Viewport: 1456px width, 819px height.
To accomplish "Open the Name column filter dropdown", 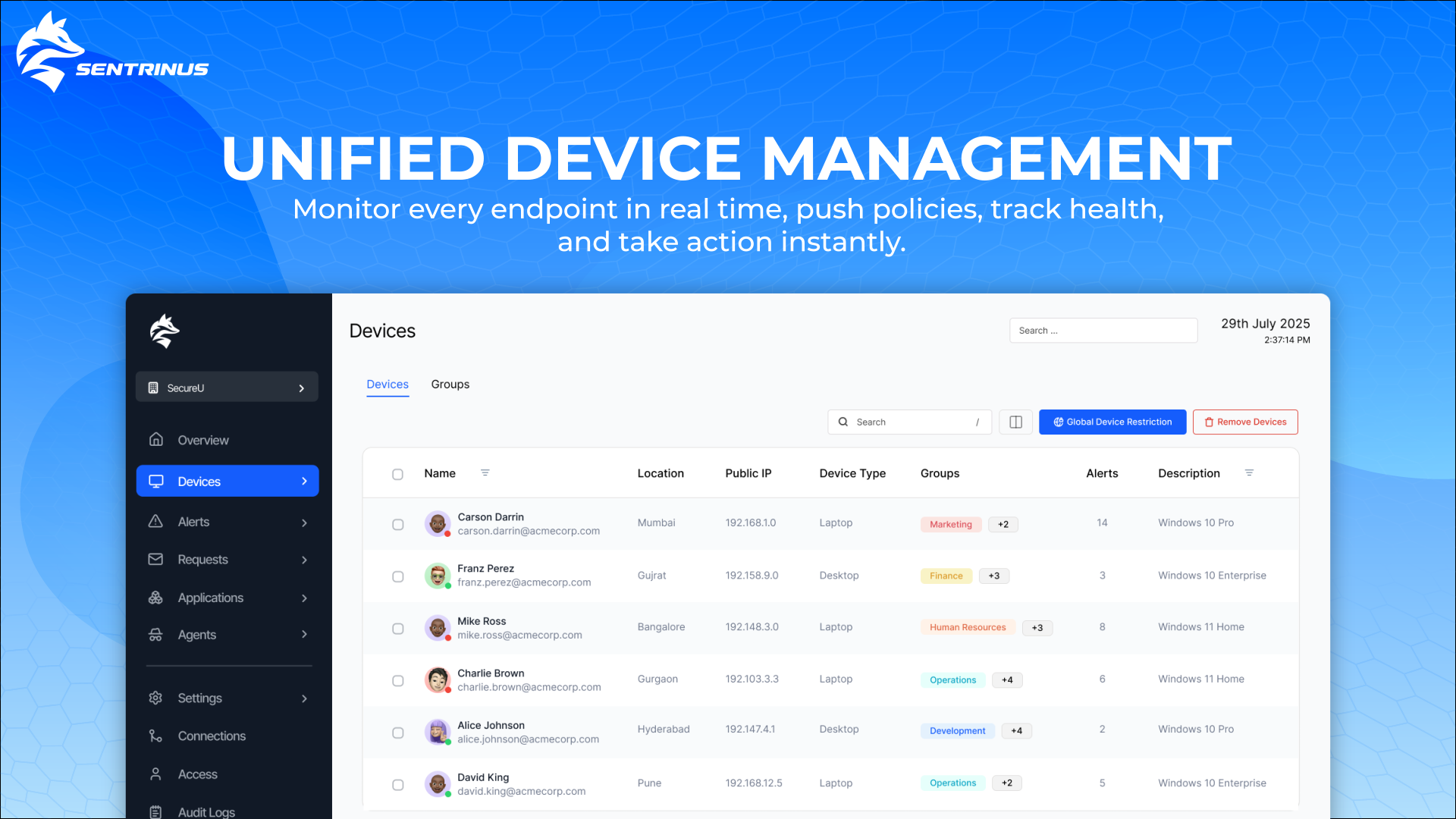I will 485,472.
